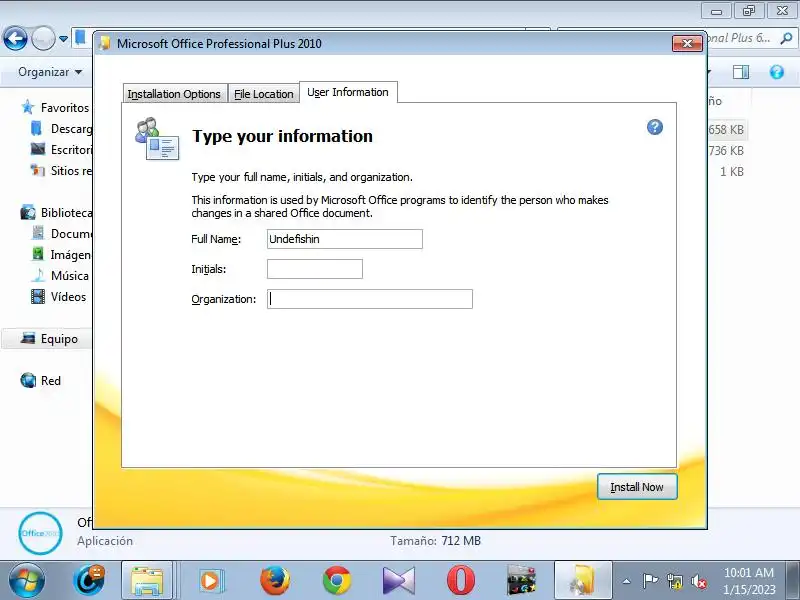The image size is (800, 600).
Task: Open the Explorer recent locations dropdown arrow
Action: click(x=63, y=39)
